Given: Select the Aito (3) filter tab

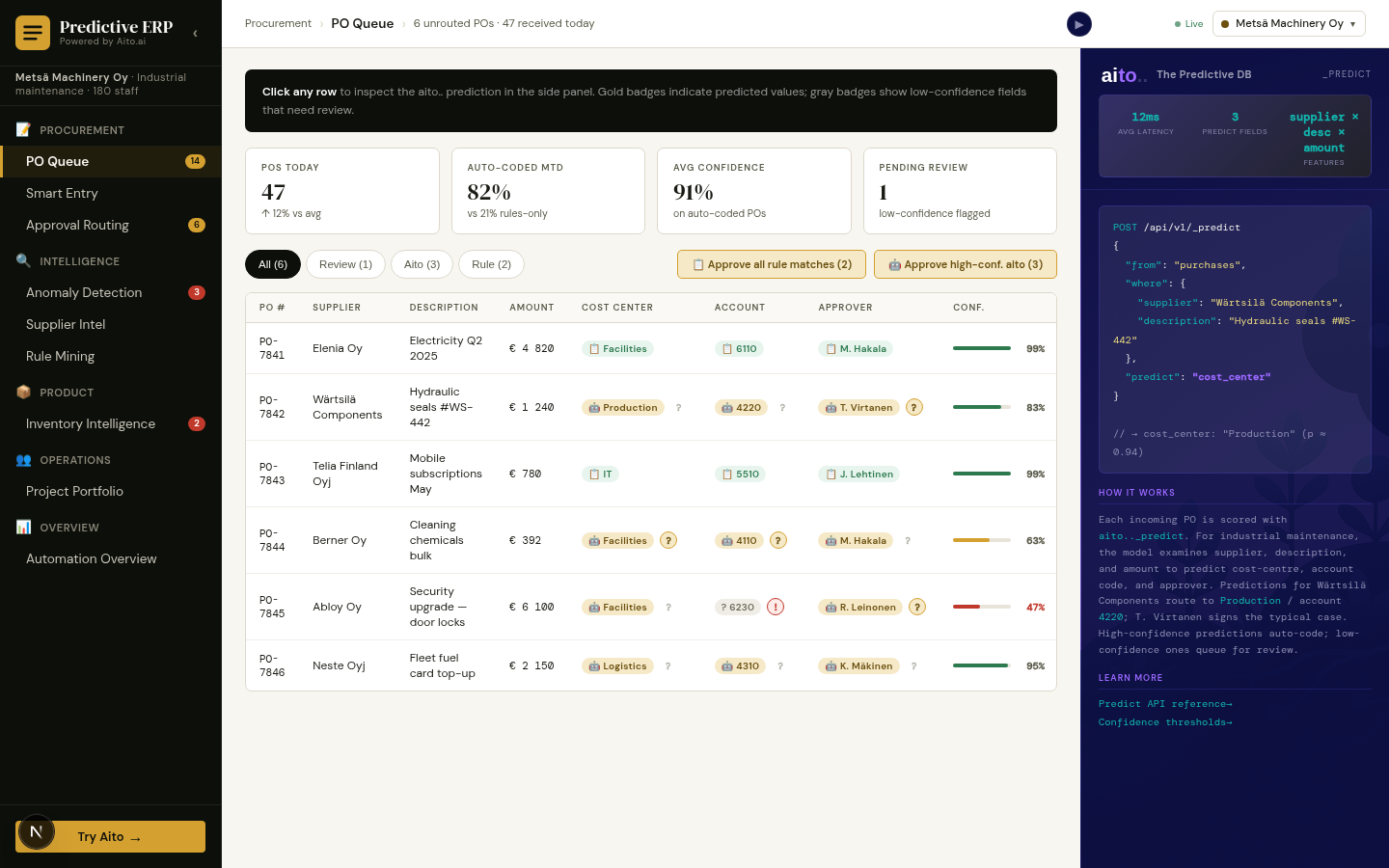Looking at the screenshot, I should 422,264.
